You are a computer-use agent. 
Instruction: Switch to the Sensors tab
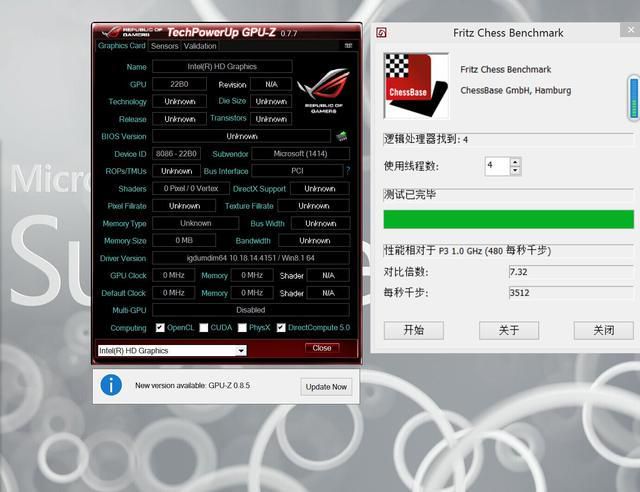click(x=164, y=46)
